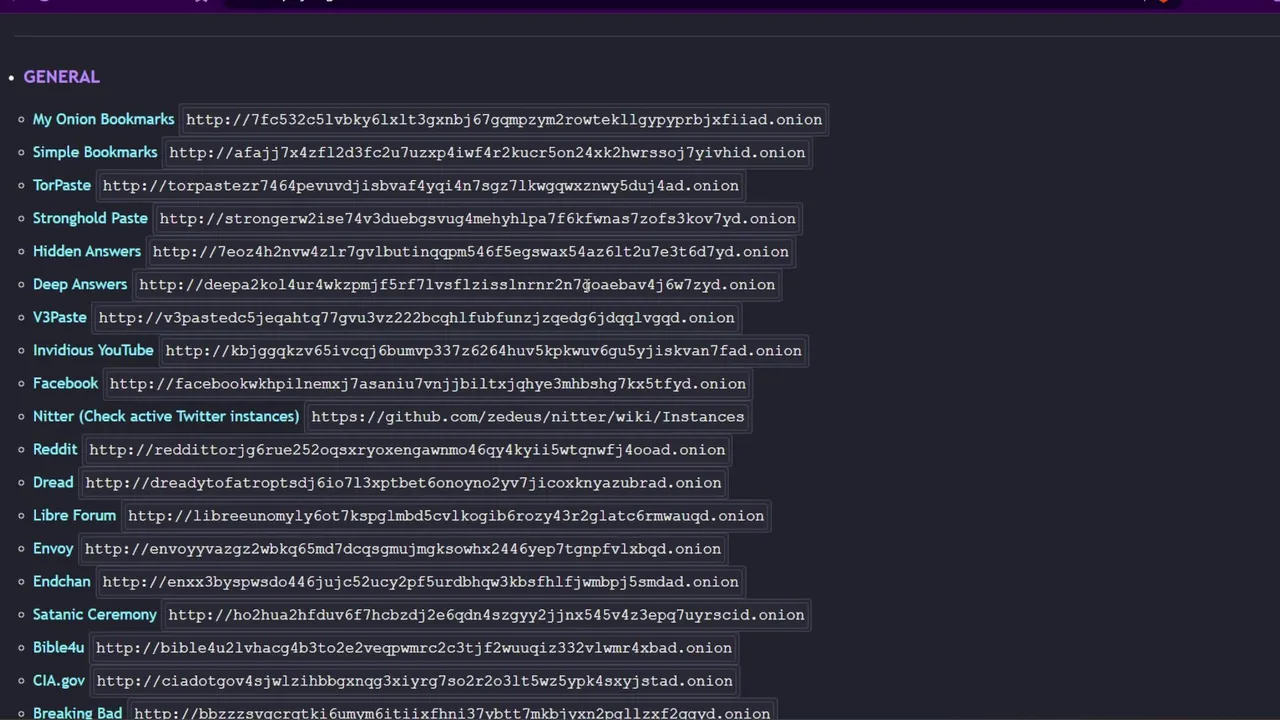Click the deepa2kol4ur onion address
This screenshot has height=720, width=1280.
tap(457, 285)
